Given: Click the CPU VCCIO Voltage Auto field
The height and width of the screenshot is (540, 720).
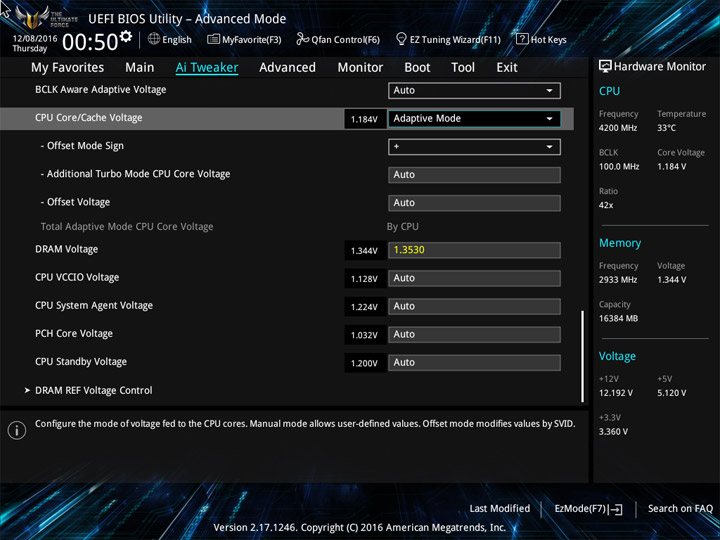Looking at the screenshot, I should (474, 278).
